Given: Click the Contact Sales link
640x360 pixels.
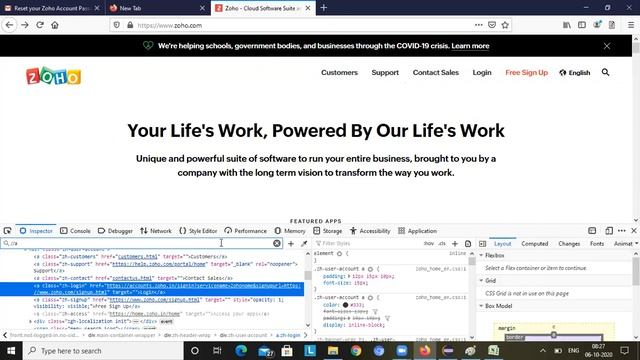Looking at the screenshot, I should [x=436, y=73].
